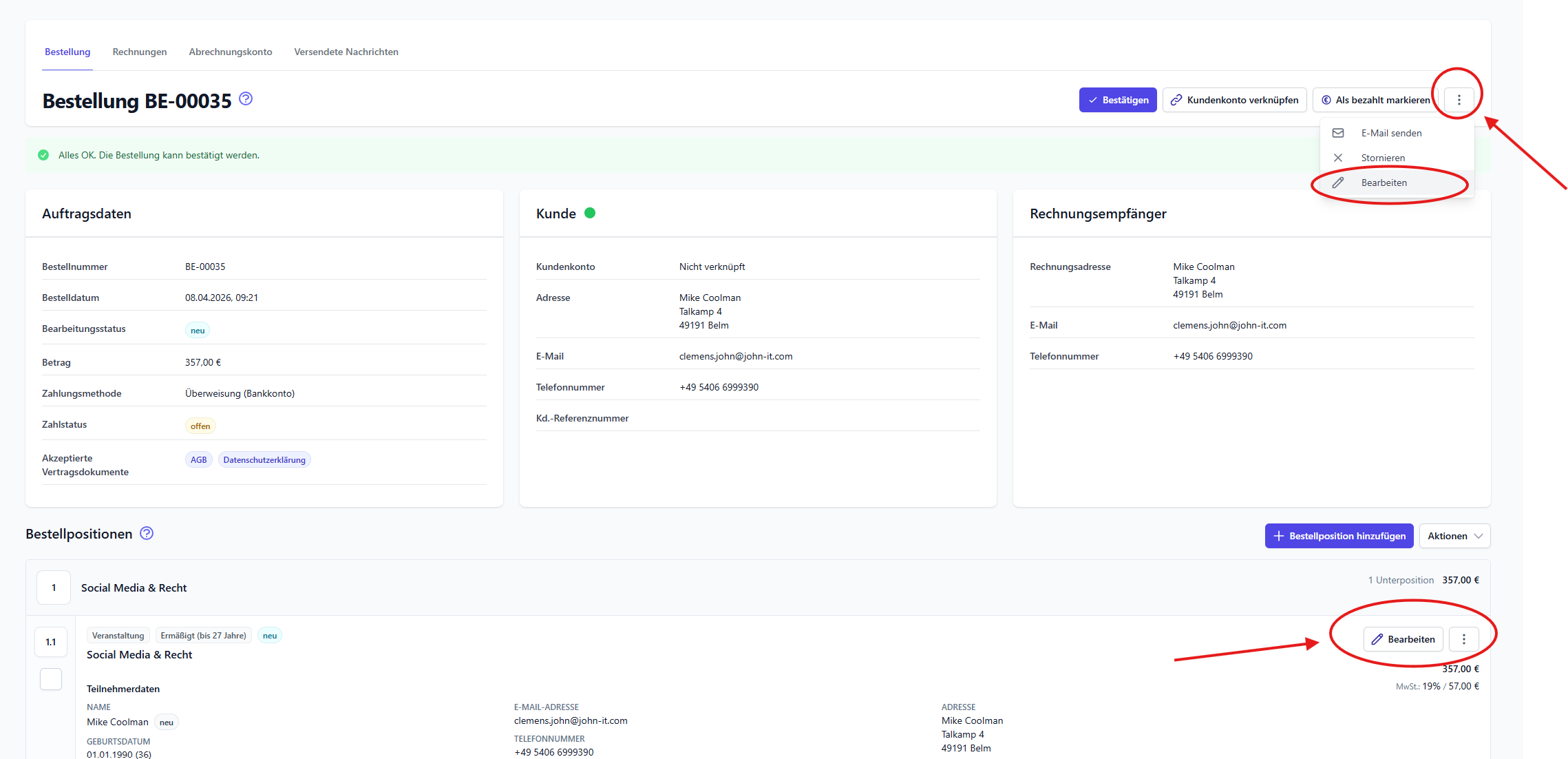Open three-dot menu beside Als bezahlt markieren
Viewport: 1568px width, 759px height.
1459,100
